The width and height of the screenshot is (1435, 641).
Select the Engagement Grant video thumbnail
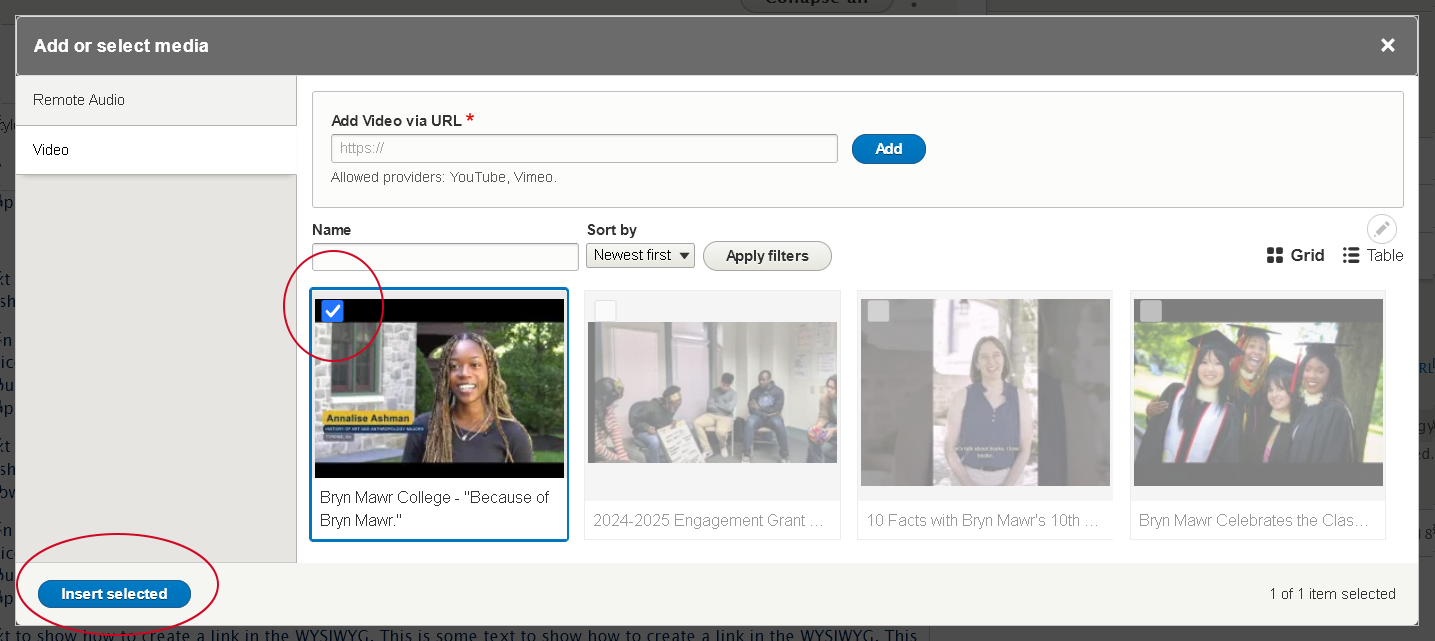click(x=712, y=392)
